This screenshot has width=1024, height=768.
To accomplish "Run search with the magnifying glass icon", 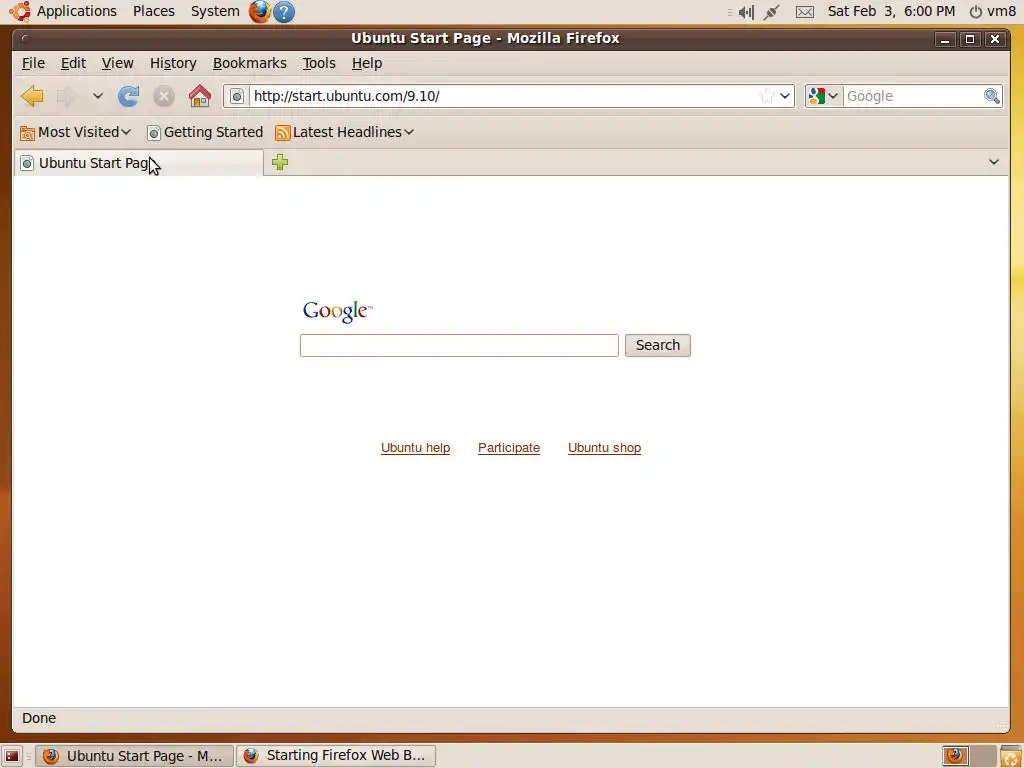I will (991, 96).
